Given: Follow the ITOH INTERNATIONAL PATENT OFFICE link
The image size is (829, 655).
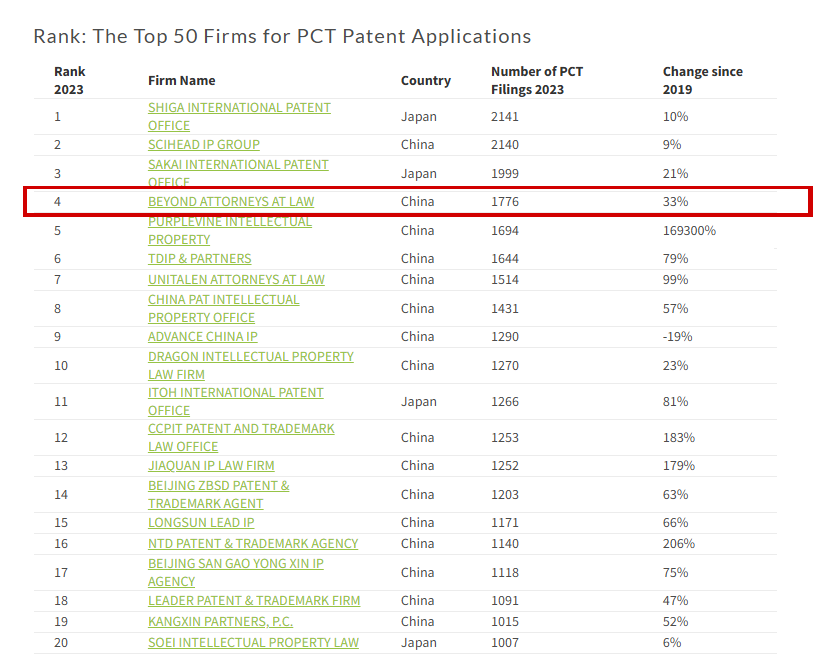Looking at the screenshot, I should point(236,401).
